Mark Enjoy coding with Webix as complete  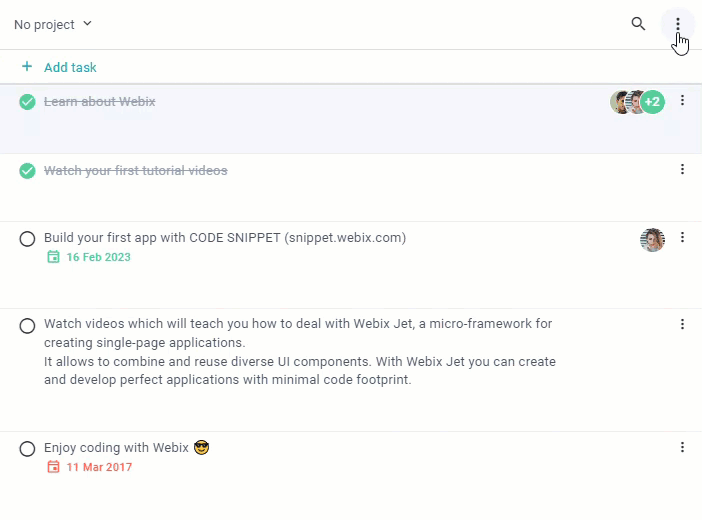(x=27, y=449)
